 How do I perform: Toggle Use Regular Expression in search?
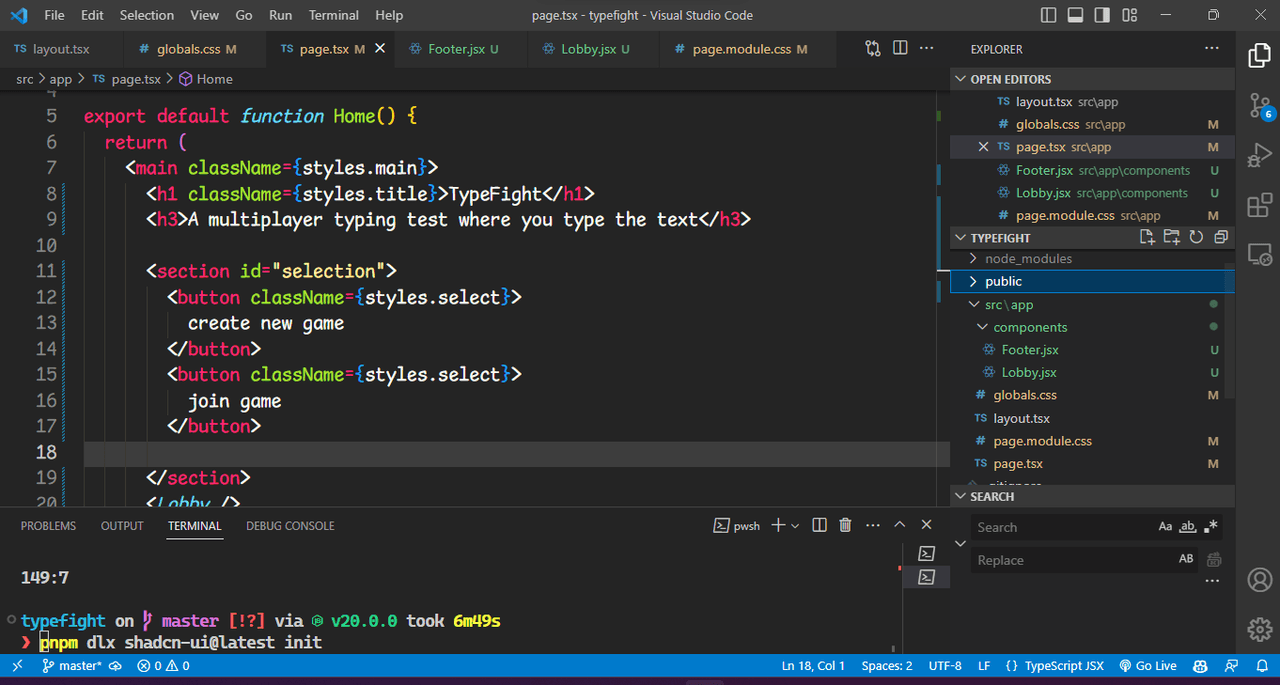click(1211, 526)
